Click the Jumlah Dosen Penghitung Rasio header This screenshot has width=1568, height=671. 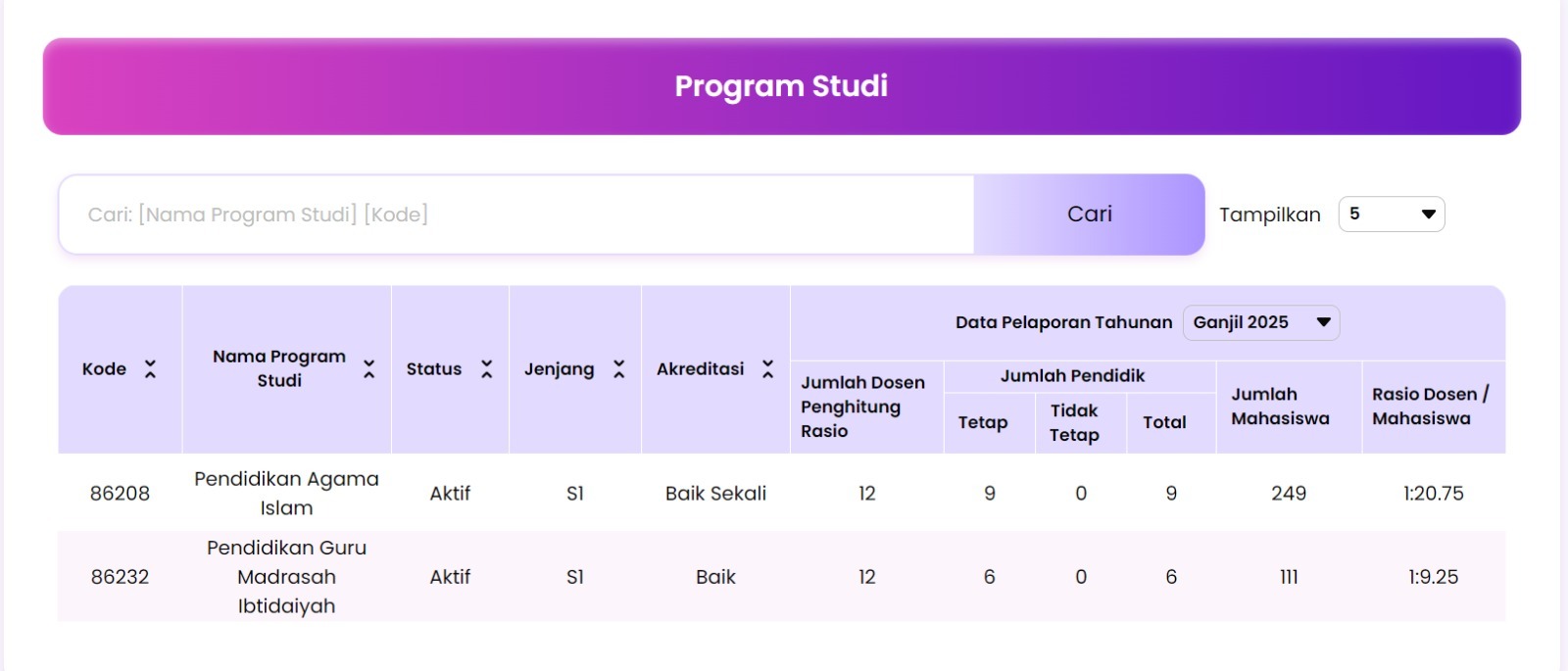pyautogui.click(x=862, y=407)
